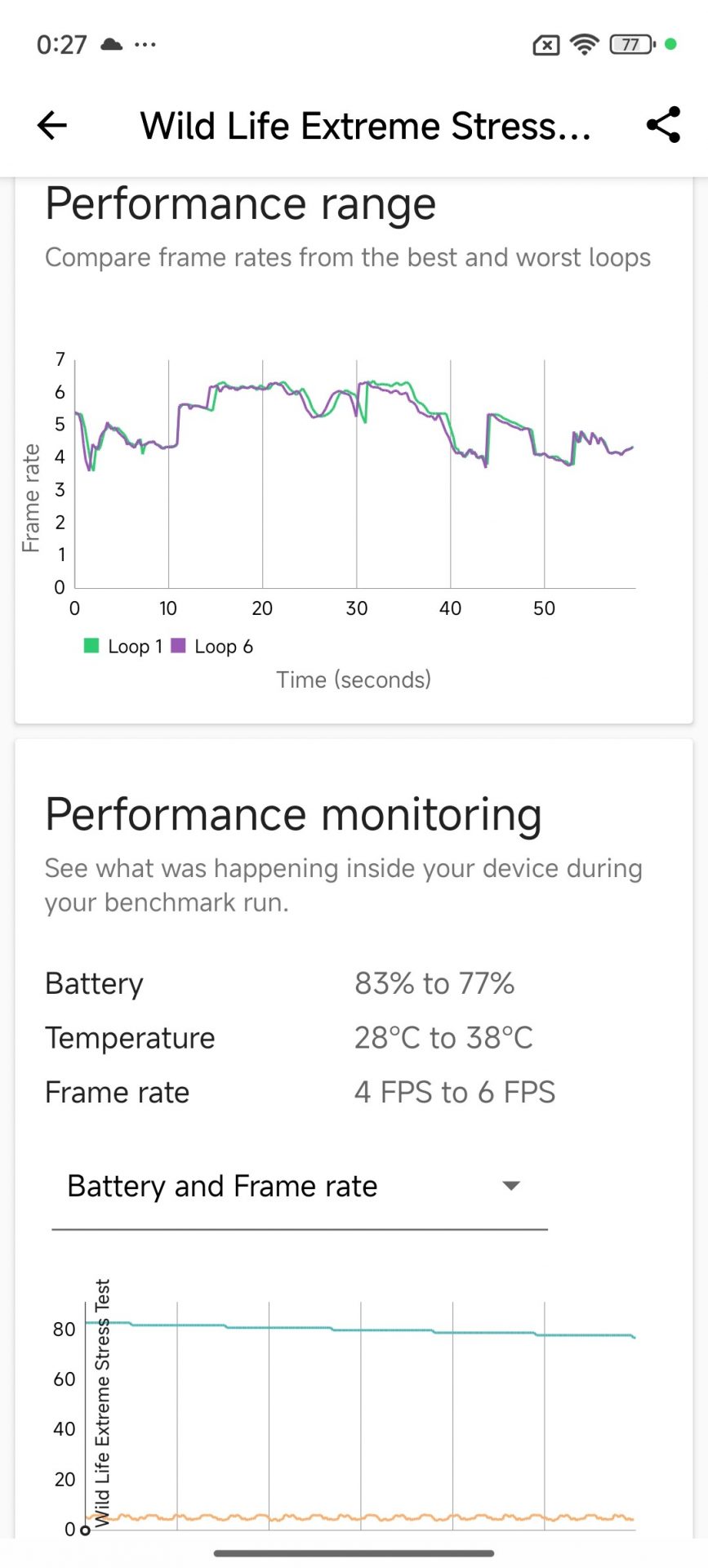Tap the crossed-out SIM status icon
Viewport: 708px width, 1568px height.
coord(545,45)
